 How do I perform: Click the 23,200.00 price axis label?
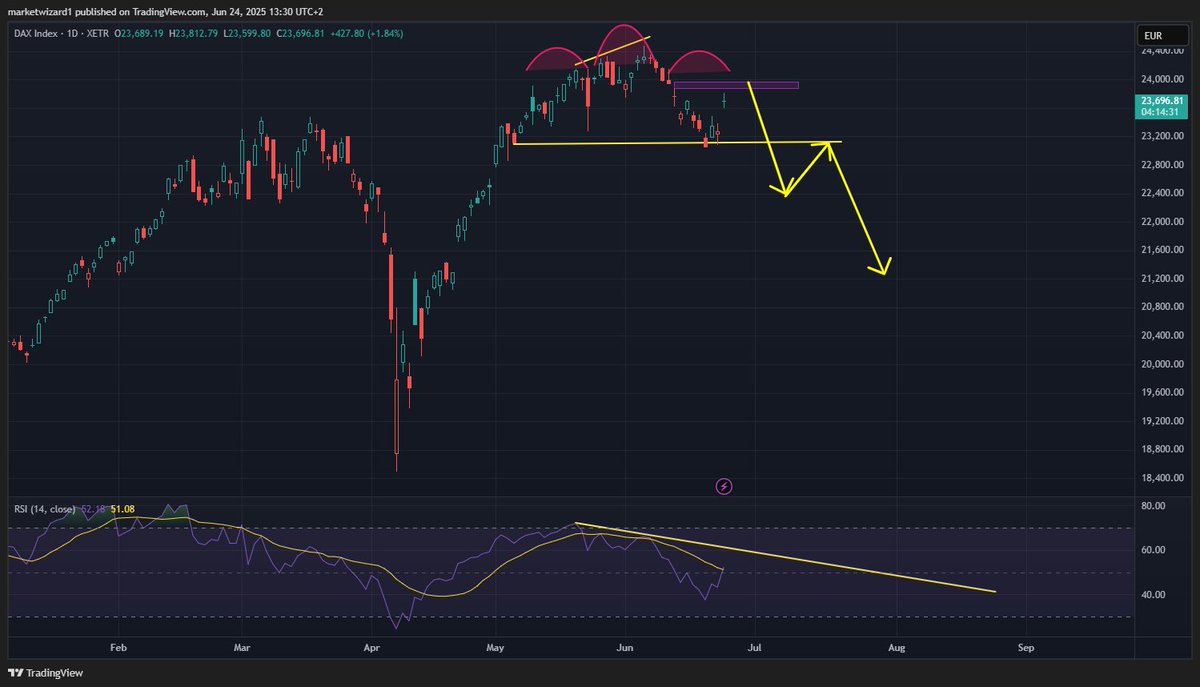click(x=1162, y=136)
